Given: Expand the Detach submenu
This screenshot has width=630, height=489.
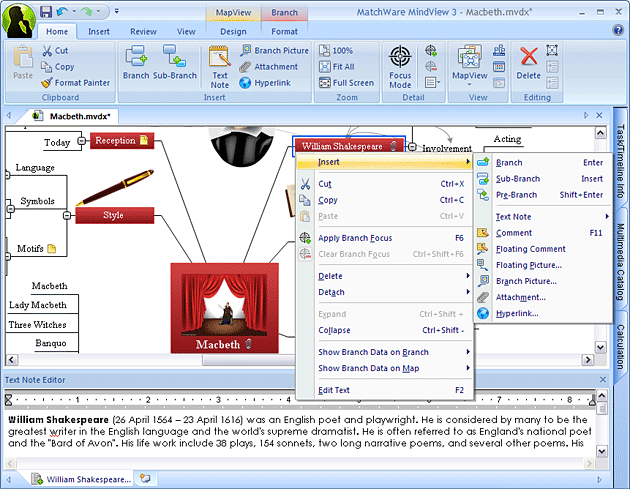Looking at the screenshot, I should (x=385, y=292).
